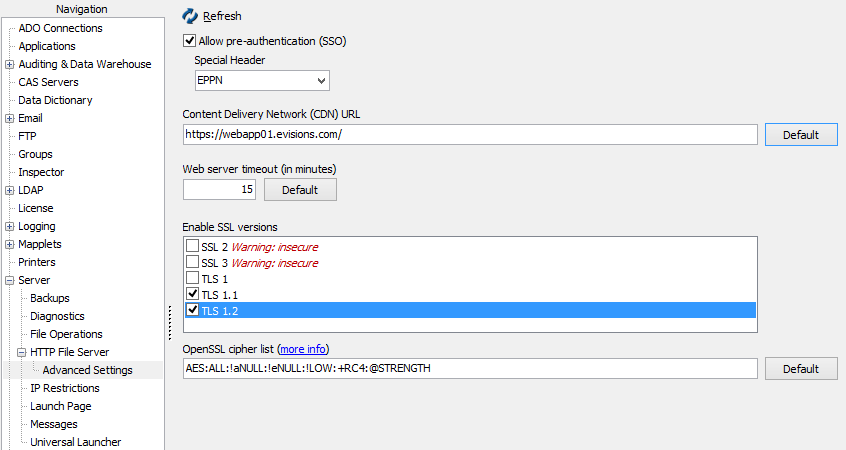Viewport: 846px width, 450px height.
Task: Select the LDAP label in navigation
Action: tap(31, 190)
